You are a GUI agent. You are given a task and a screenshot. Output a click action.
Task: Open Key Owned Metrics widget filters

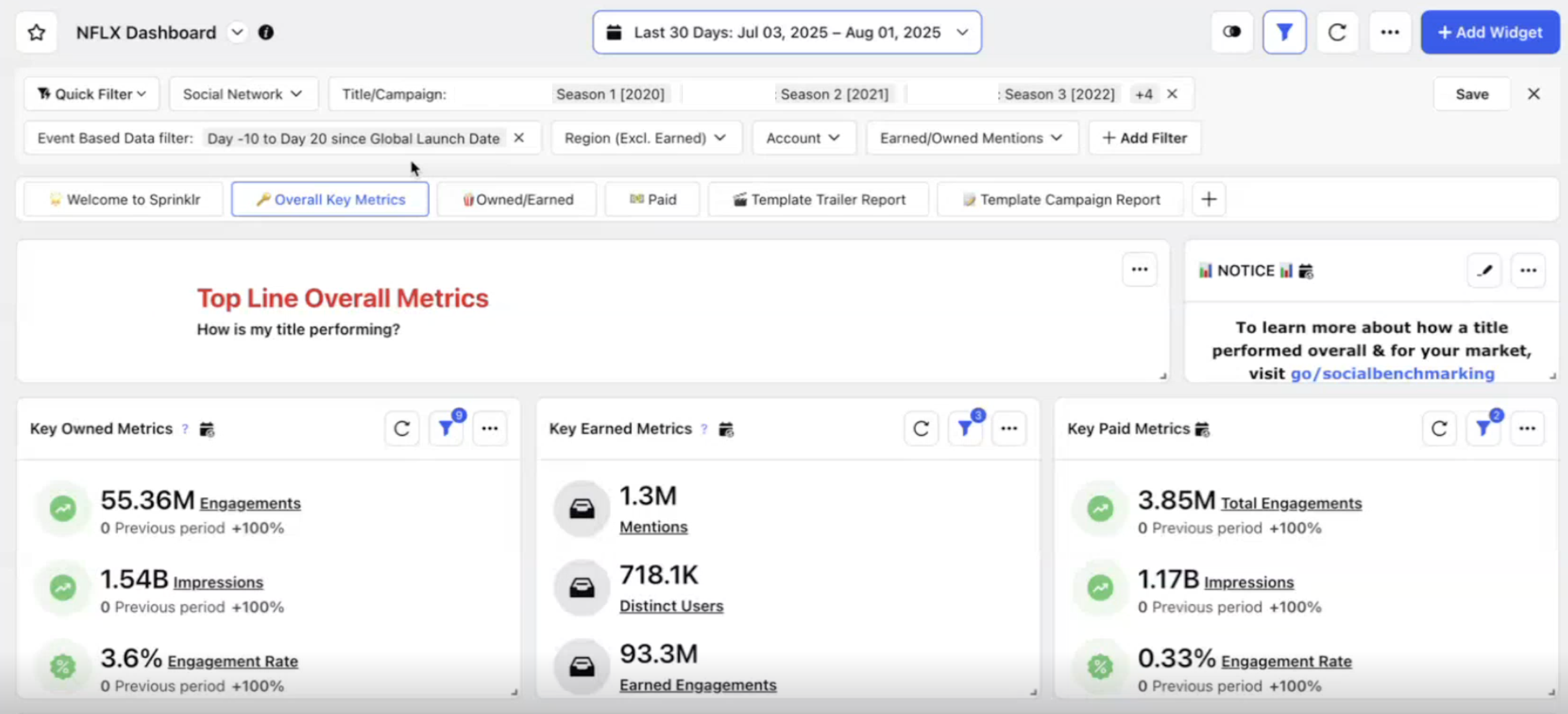click(x=446, y=429)
